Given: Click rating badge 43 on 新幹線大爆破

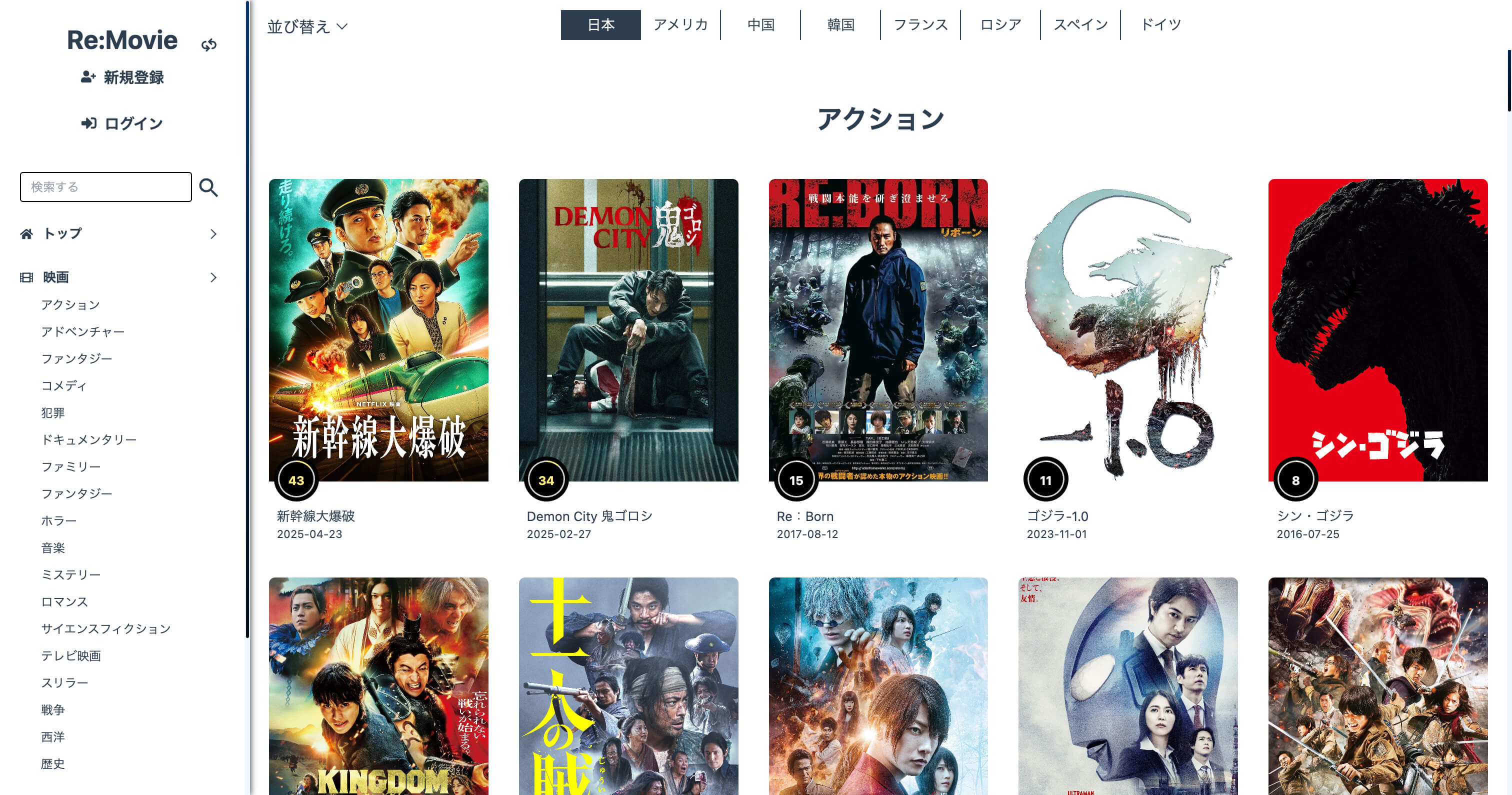Looking at the screenshot, I should [296, 479].
